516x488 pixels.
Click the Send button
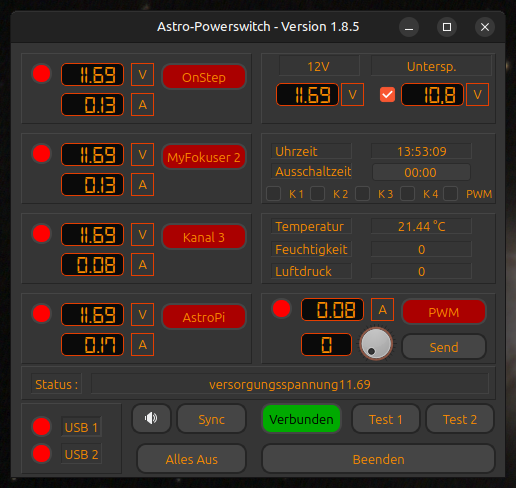click(x=444, y=347)
